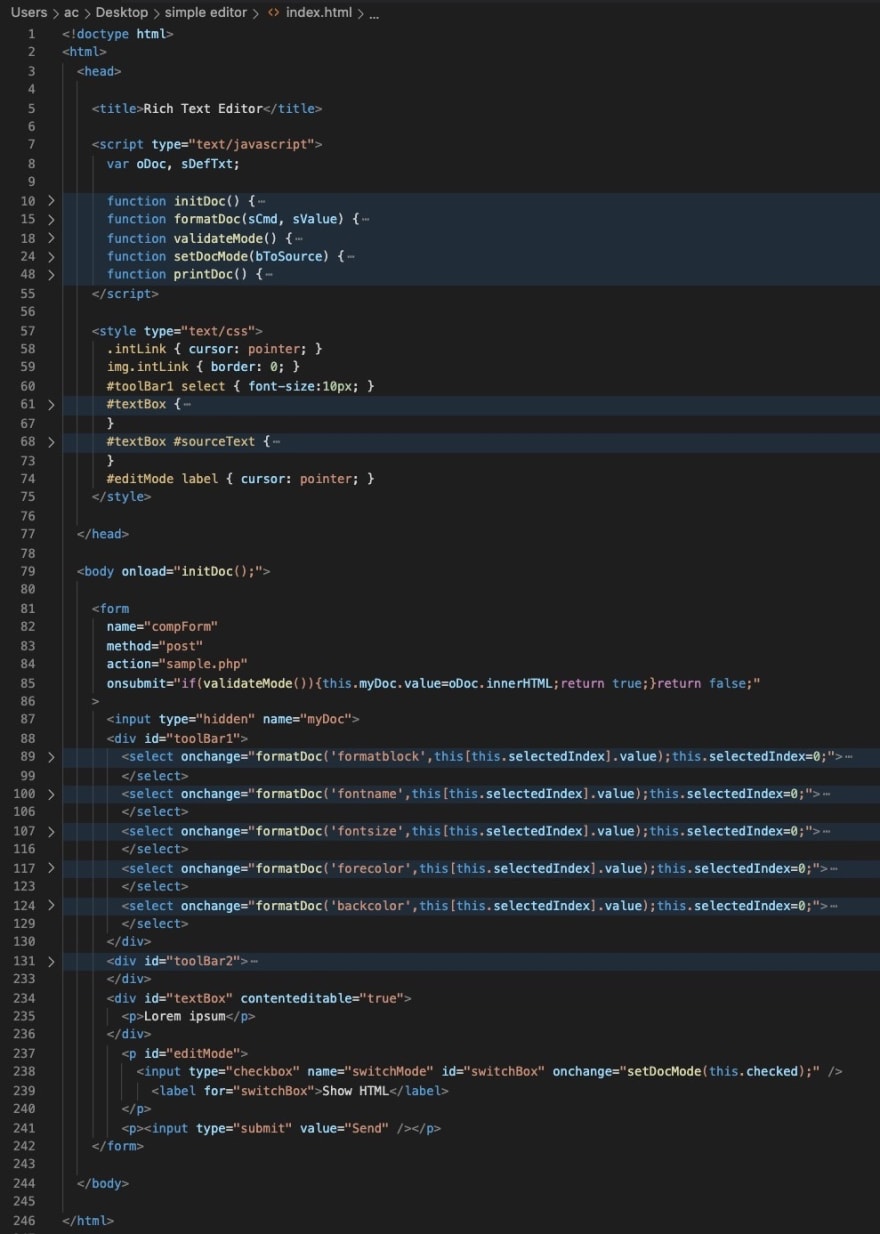Expand the folded formatDoc function chevron
880x1234 pixels.
51,219
